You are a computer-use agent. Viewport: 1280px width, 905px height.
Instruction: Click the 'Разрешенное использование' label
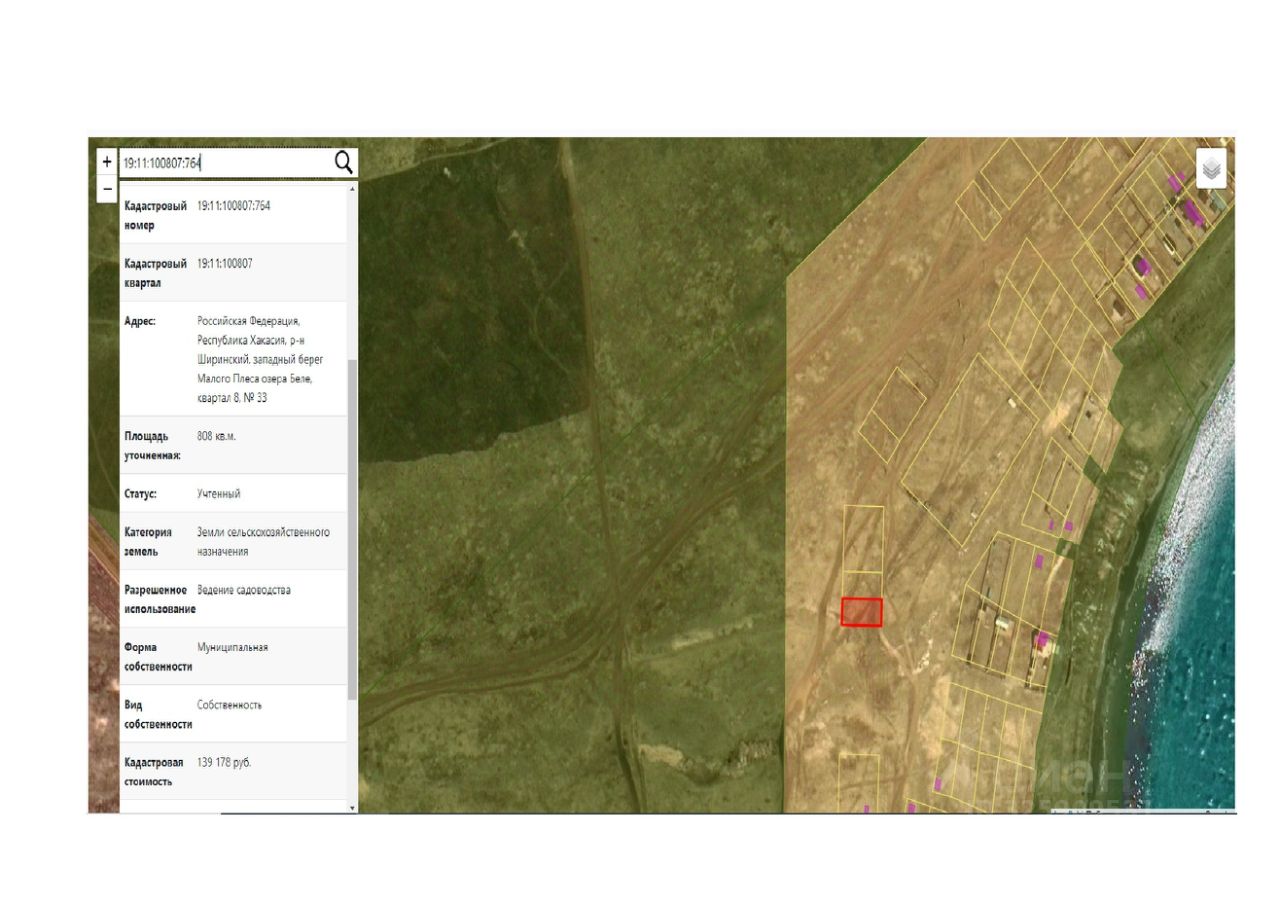pyautogui.click(x=160, y=599)
